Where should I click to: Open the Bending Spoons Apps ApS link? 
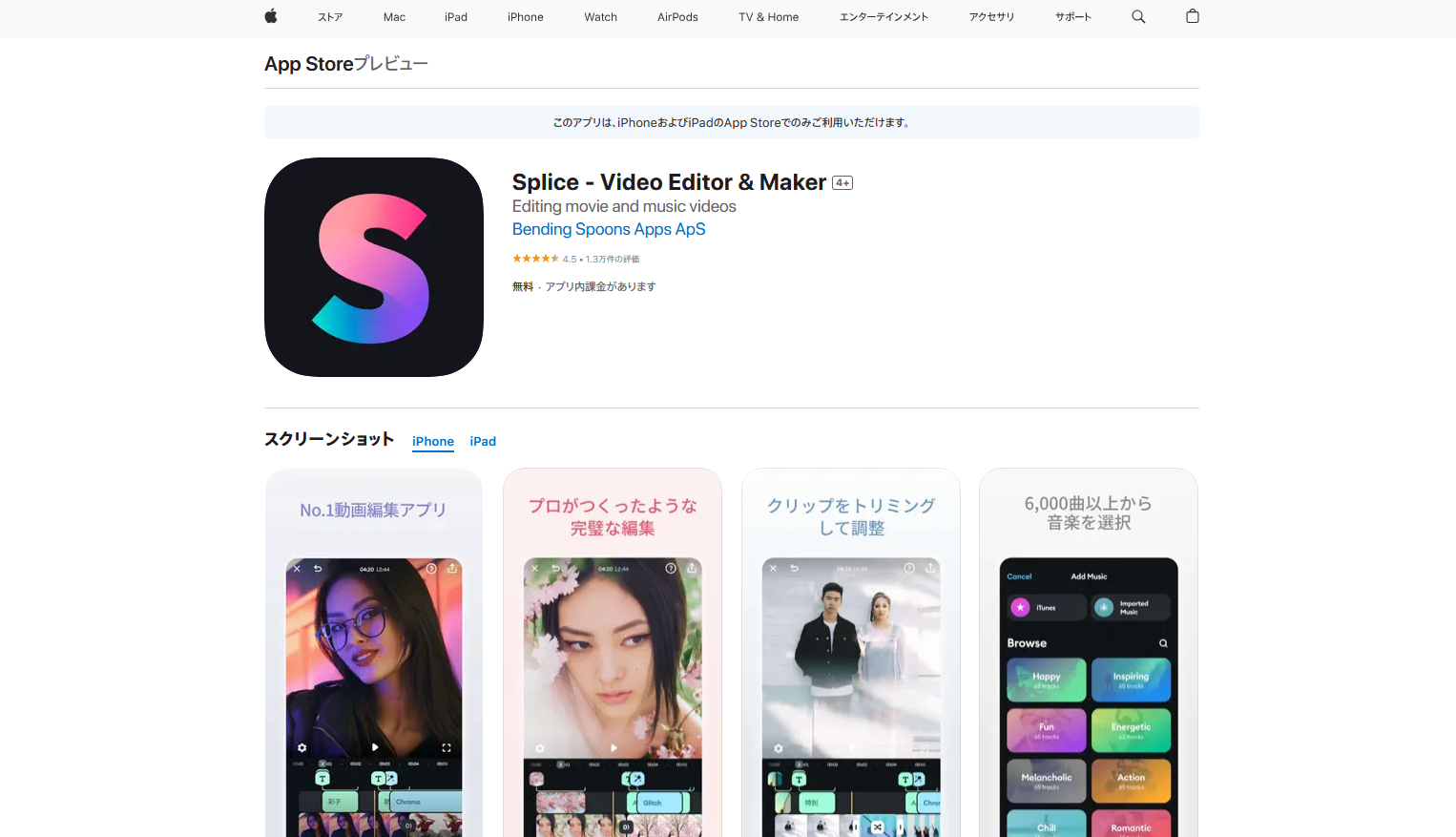click(608, 229)
